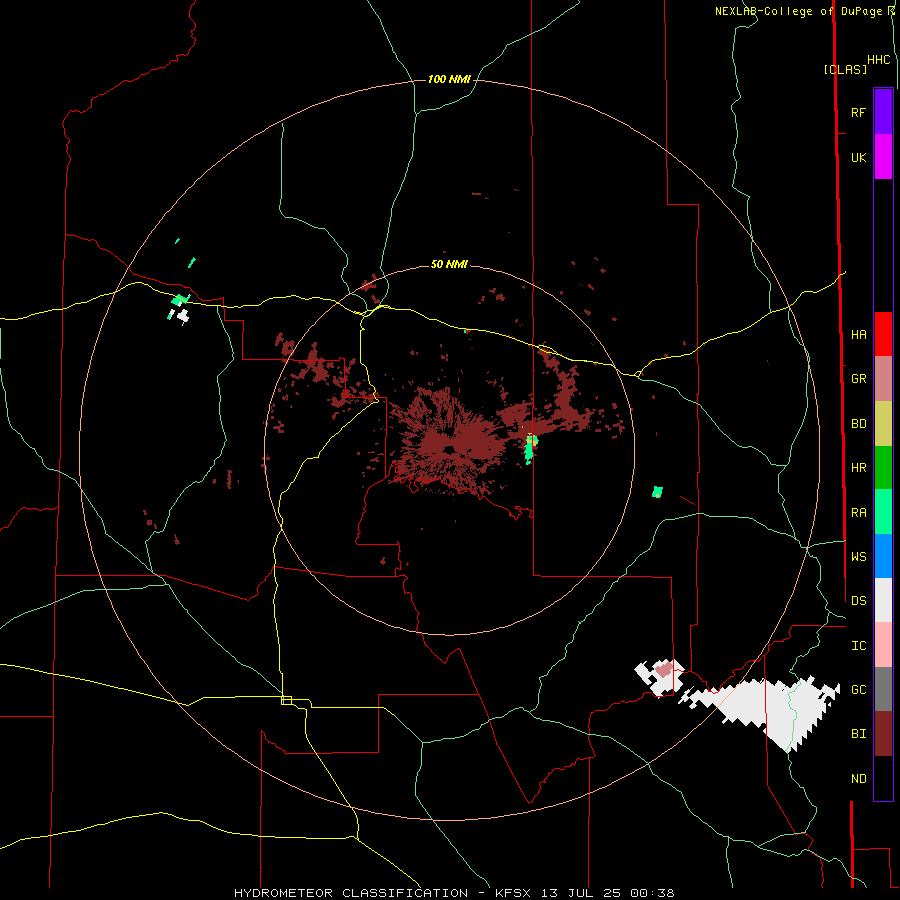Click the "WS" legend label
This screenshot has height=900, width=900.
[858, 557]
